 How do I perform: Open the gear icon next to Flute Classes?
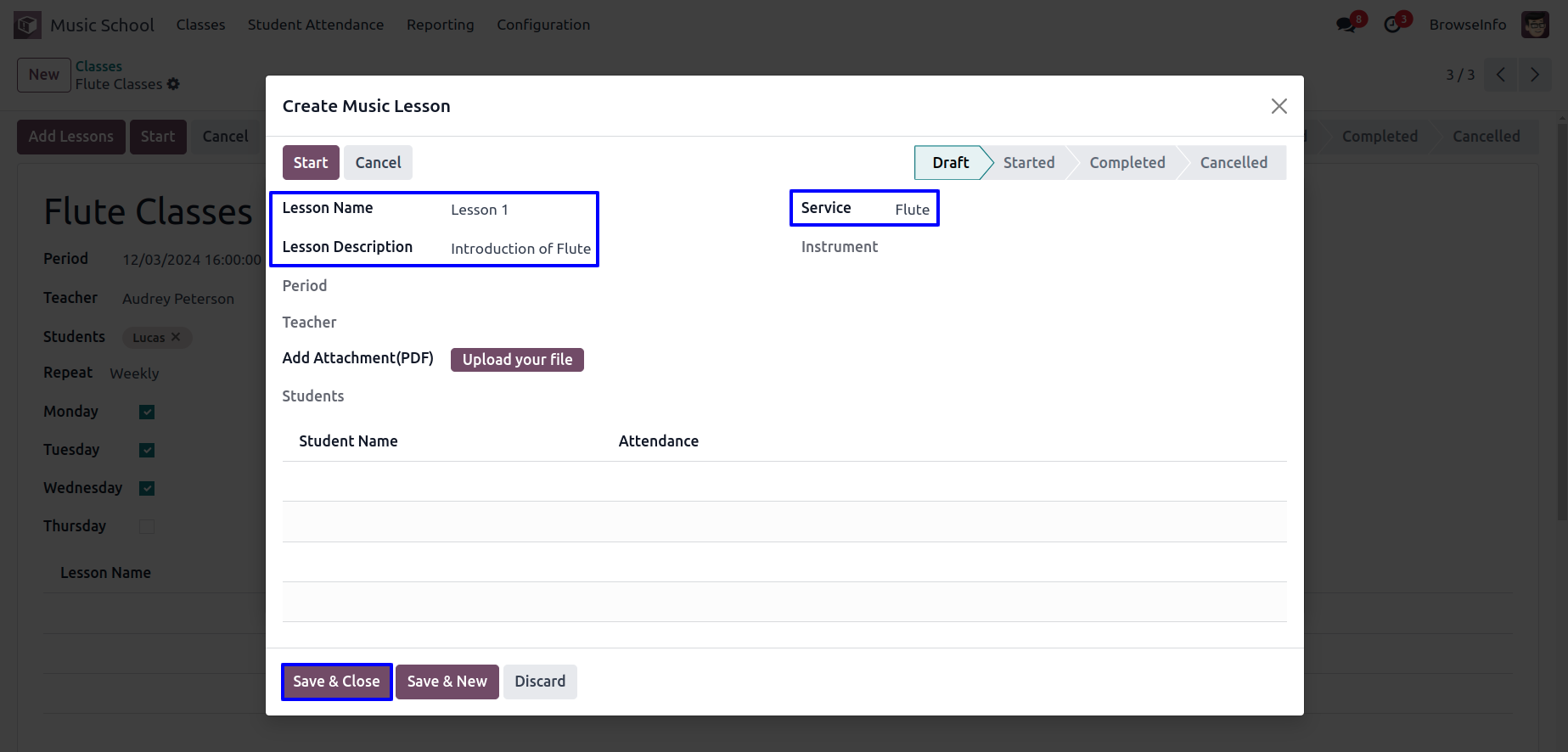point(173,84)
